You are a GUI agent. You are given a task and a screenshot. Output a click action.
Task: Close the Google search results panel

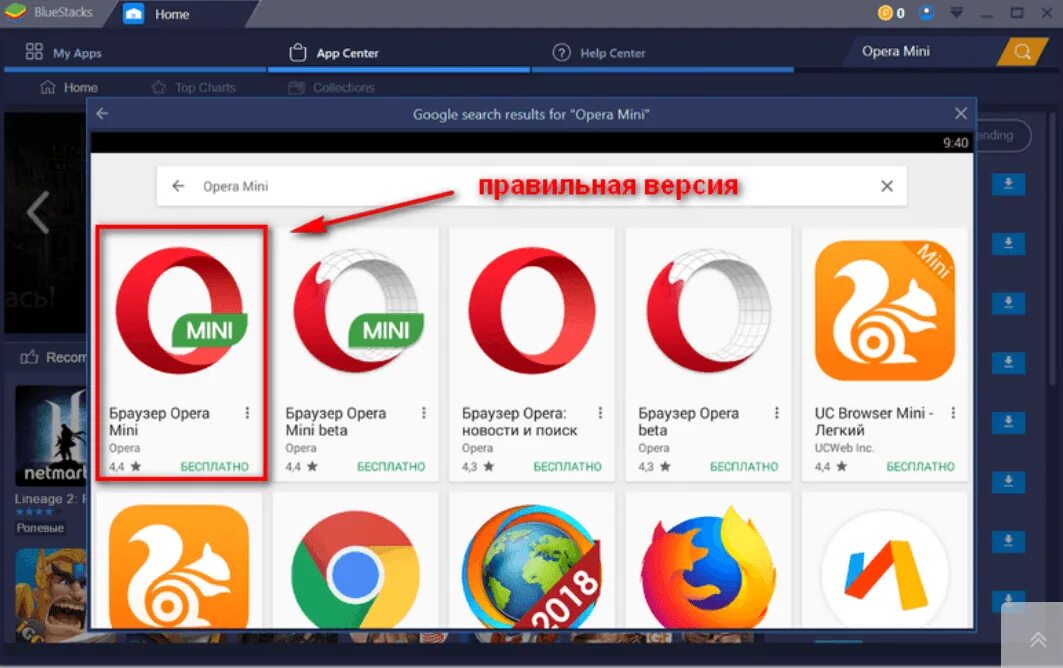coord(961,114)
